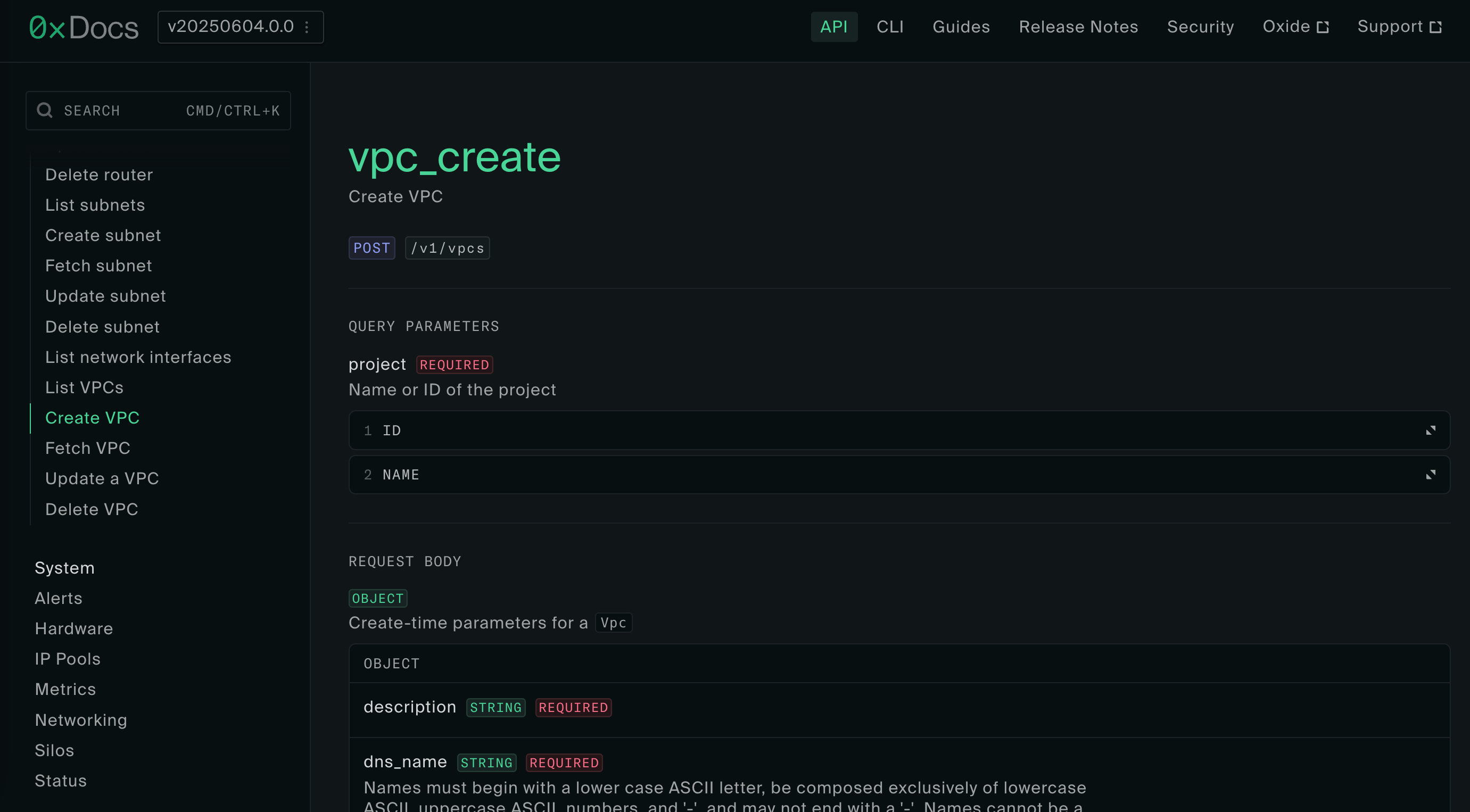Viewport: 1470px width, 812px height.
Task: Click the OBJECT table header row
Action: click(x=899, y=663)
